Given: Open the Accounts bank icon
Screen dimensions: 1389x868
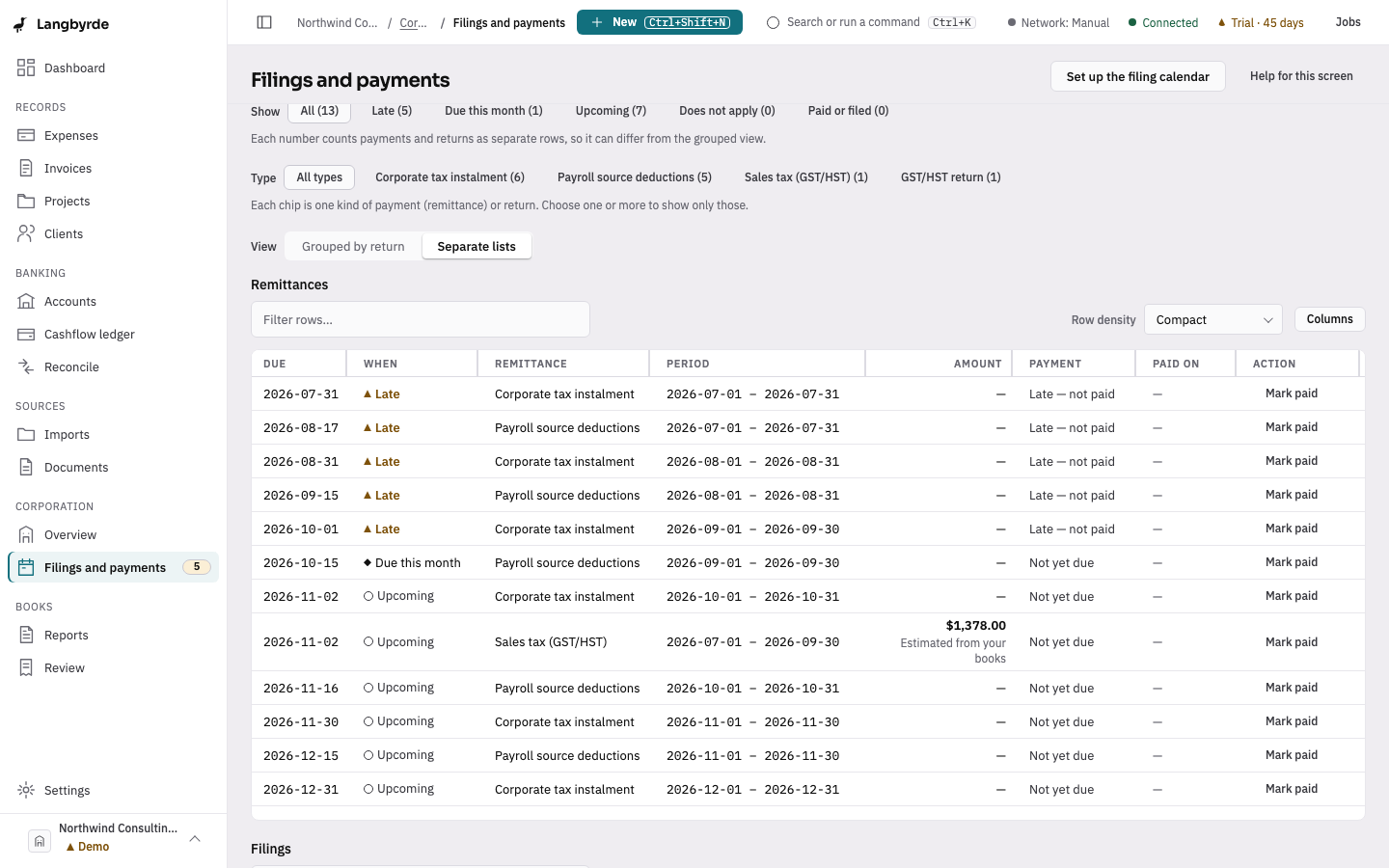Looking at the screenshot, I should coord(26,301).
